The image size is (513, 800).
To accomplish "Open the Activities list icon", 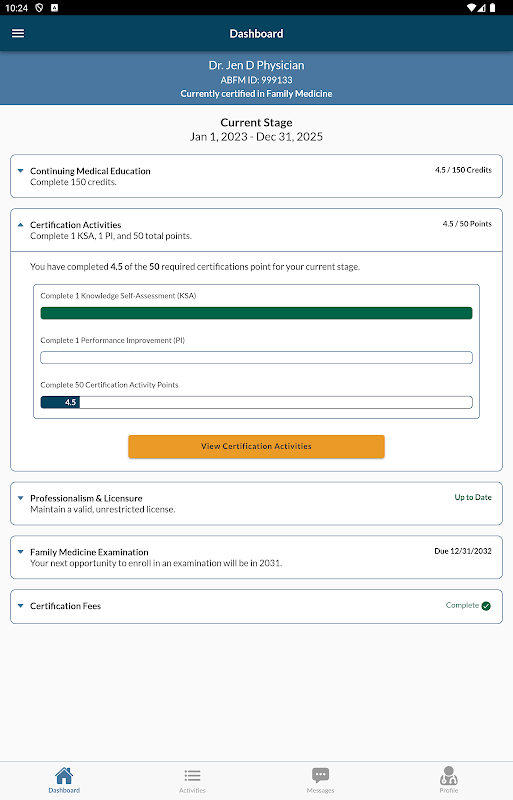I will (x=192, y=776).
